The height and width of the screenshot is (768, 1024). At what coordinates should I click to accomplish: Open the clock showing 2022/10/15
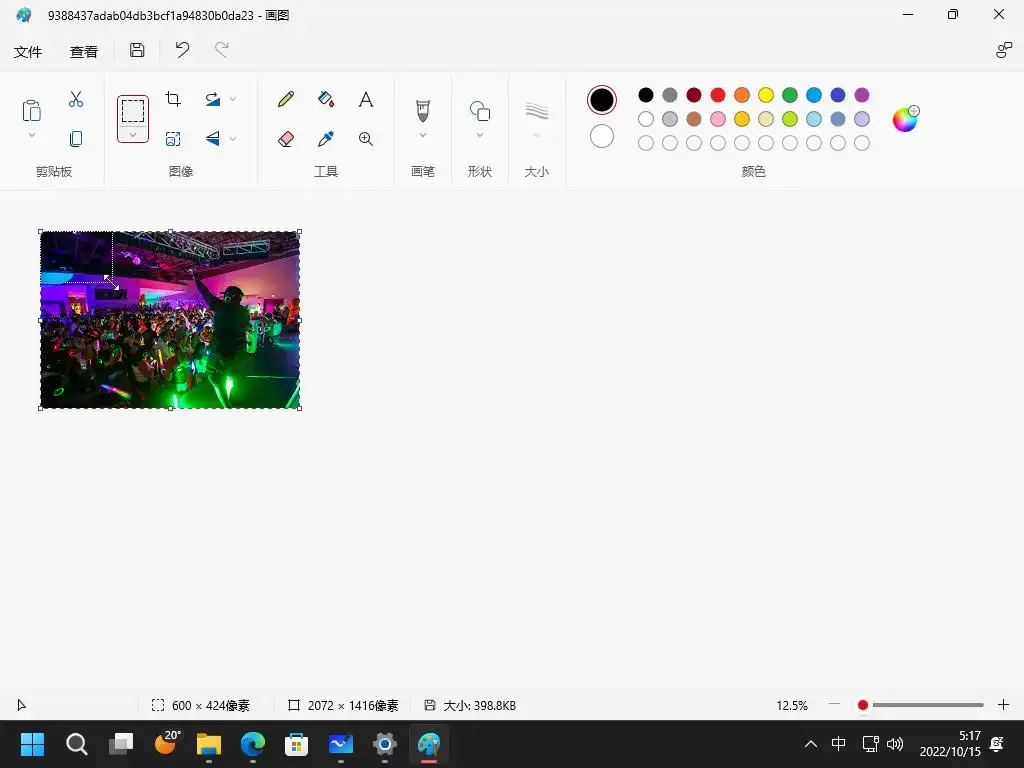[950, 744]
